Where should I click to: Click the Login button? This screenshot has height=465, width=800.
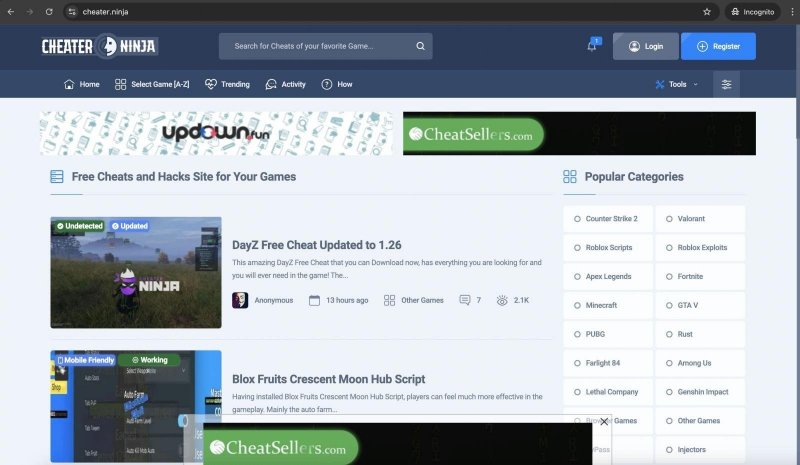tap(645, 46)
